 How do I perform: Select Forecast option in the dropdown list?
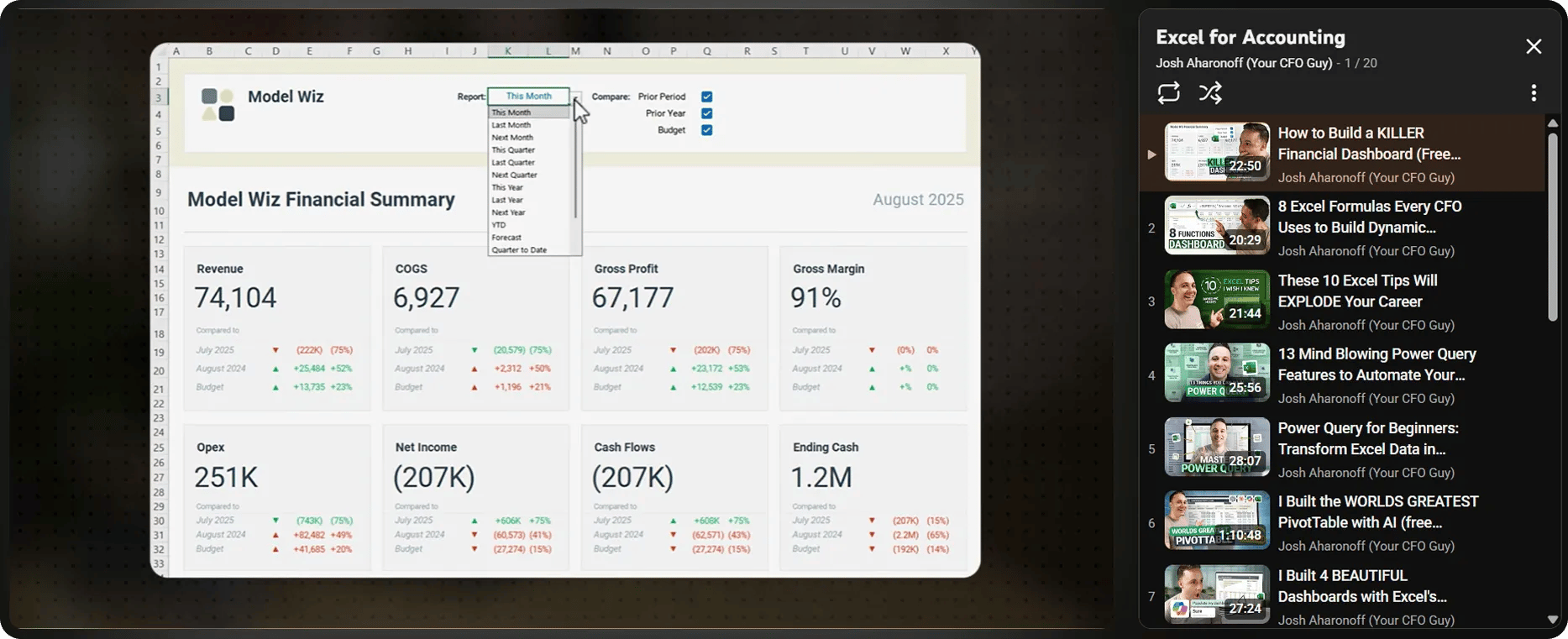pyautogui.click(x=506, y=238)
